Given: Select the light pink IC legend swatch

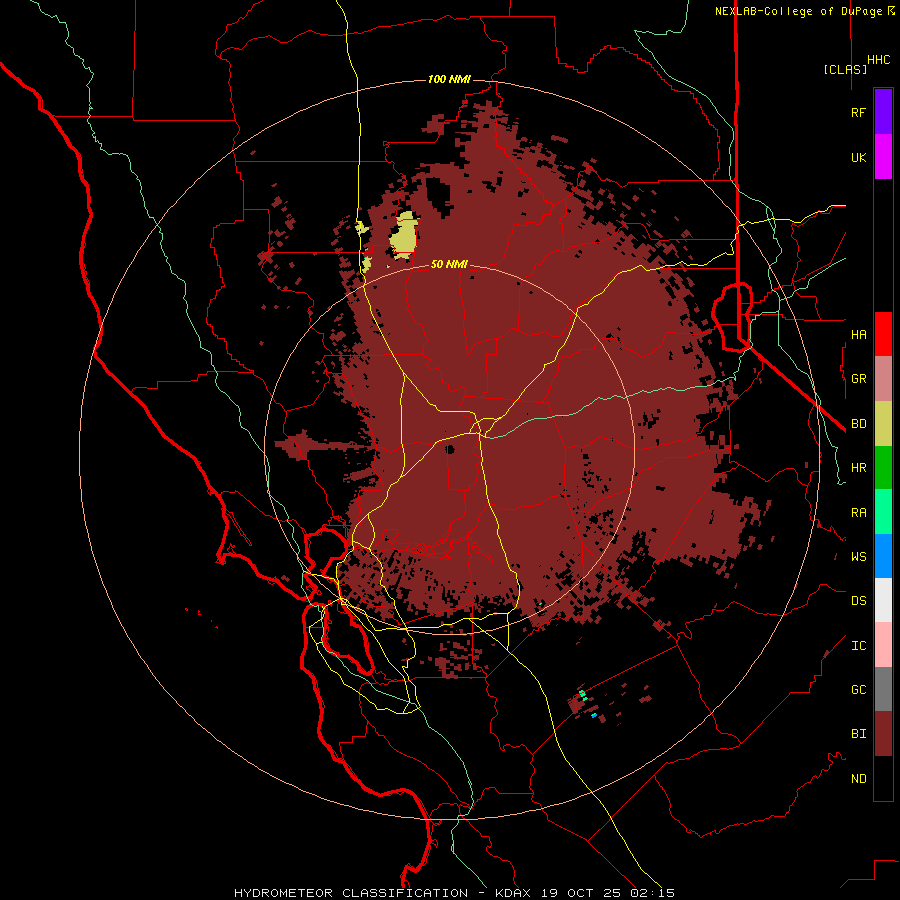Looking at the screenshot, I should click(883, 645).
